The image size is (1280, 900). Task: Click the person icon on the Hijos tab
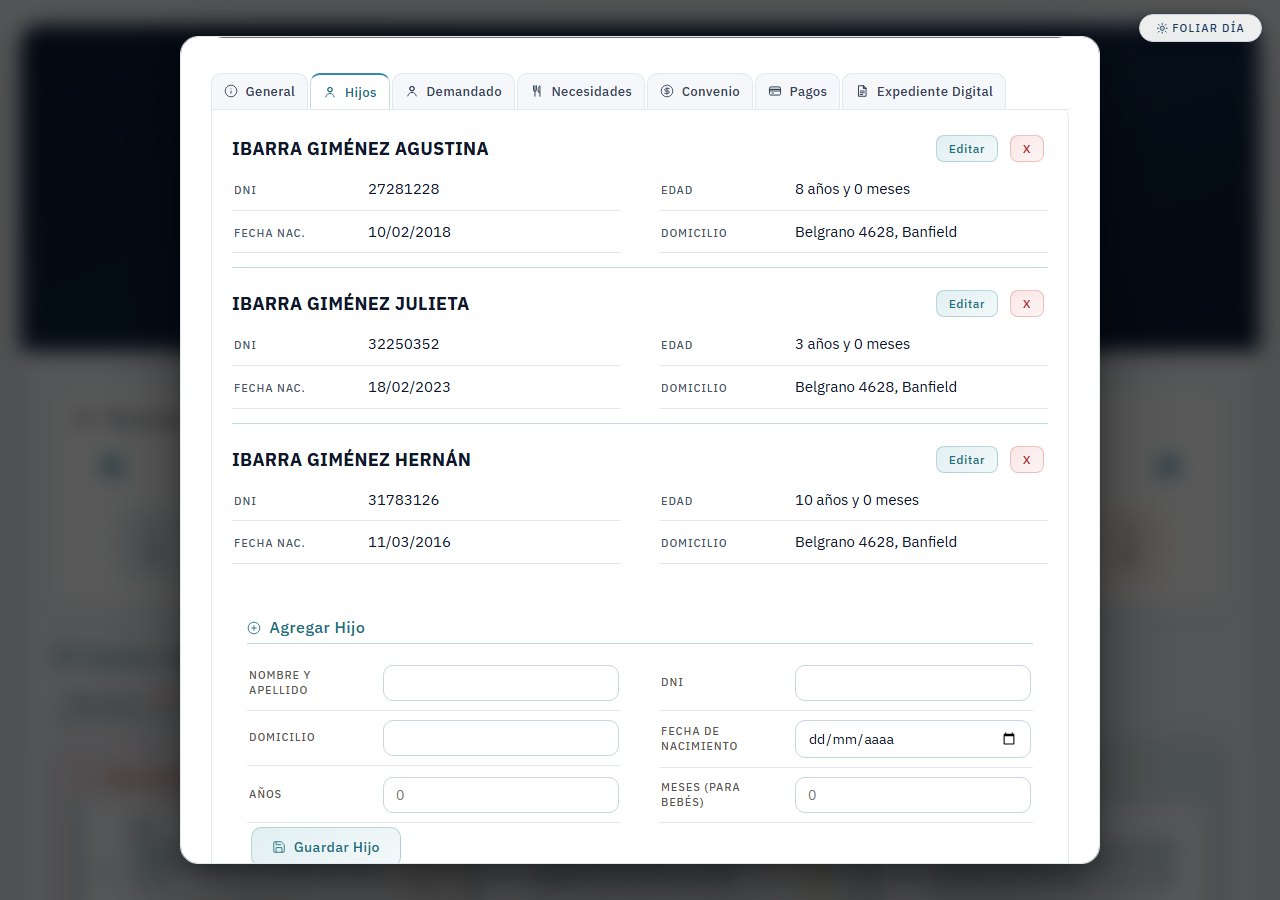pyautogui.click(x=330, y=92)
